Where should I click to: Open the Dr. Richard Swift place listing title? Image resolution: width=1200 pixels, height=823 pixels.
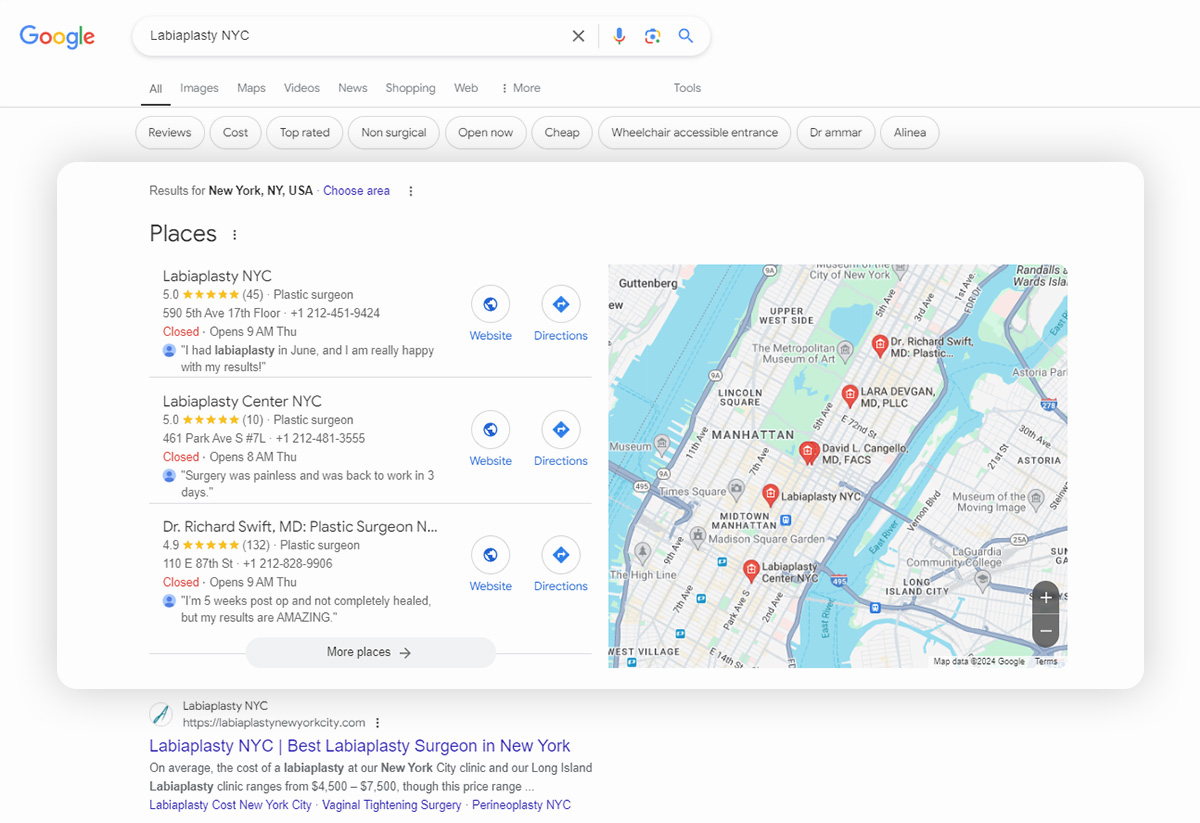pos(300,526)
